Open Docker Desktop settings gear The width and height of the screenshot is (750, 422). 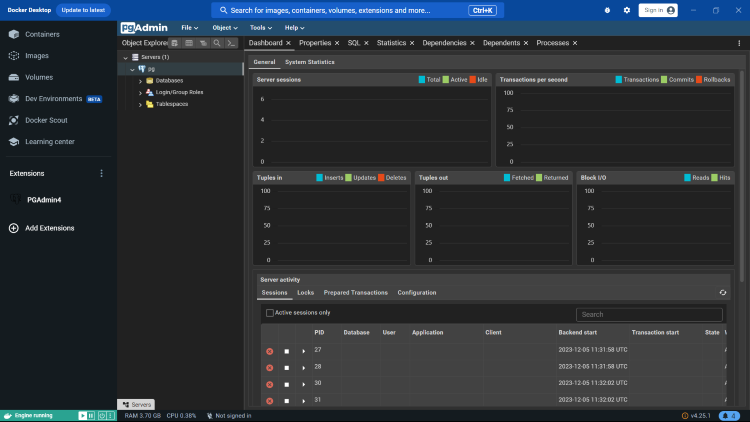click(627, 10)
